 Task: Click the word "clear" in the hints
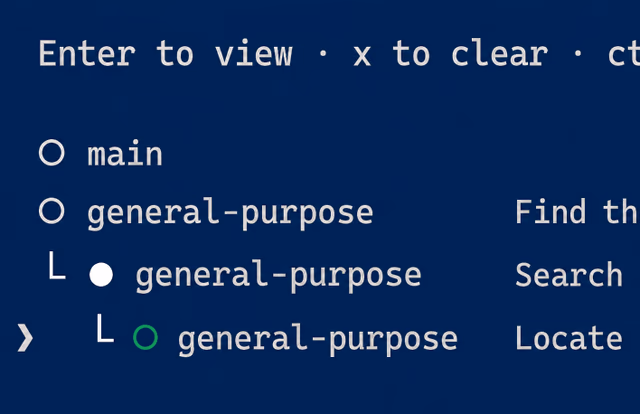[x=500, y=53]
